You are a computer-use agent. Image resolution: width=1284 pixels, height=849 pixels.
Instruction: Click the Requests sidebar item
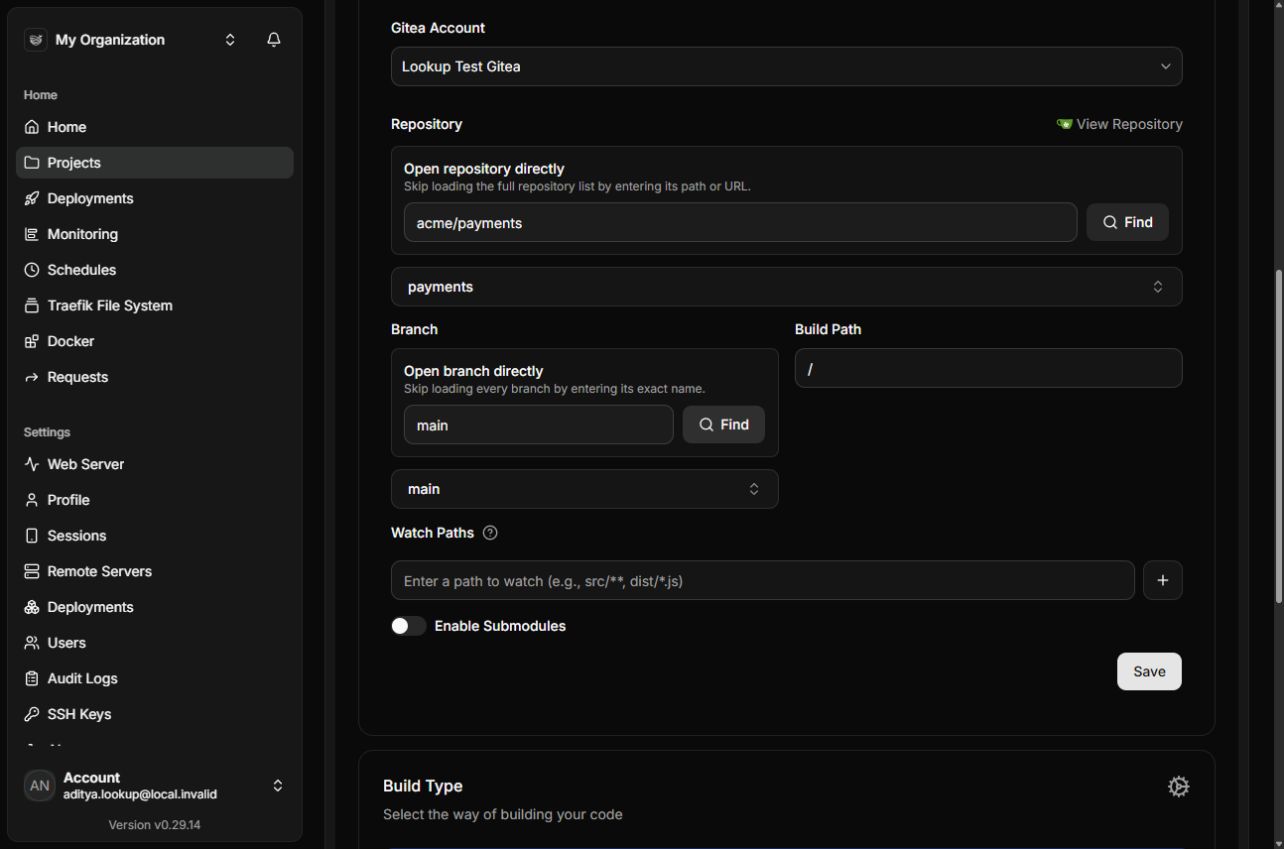click(x=155, y=377)
